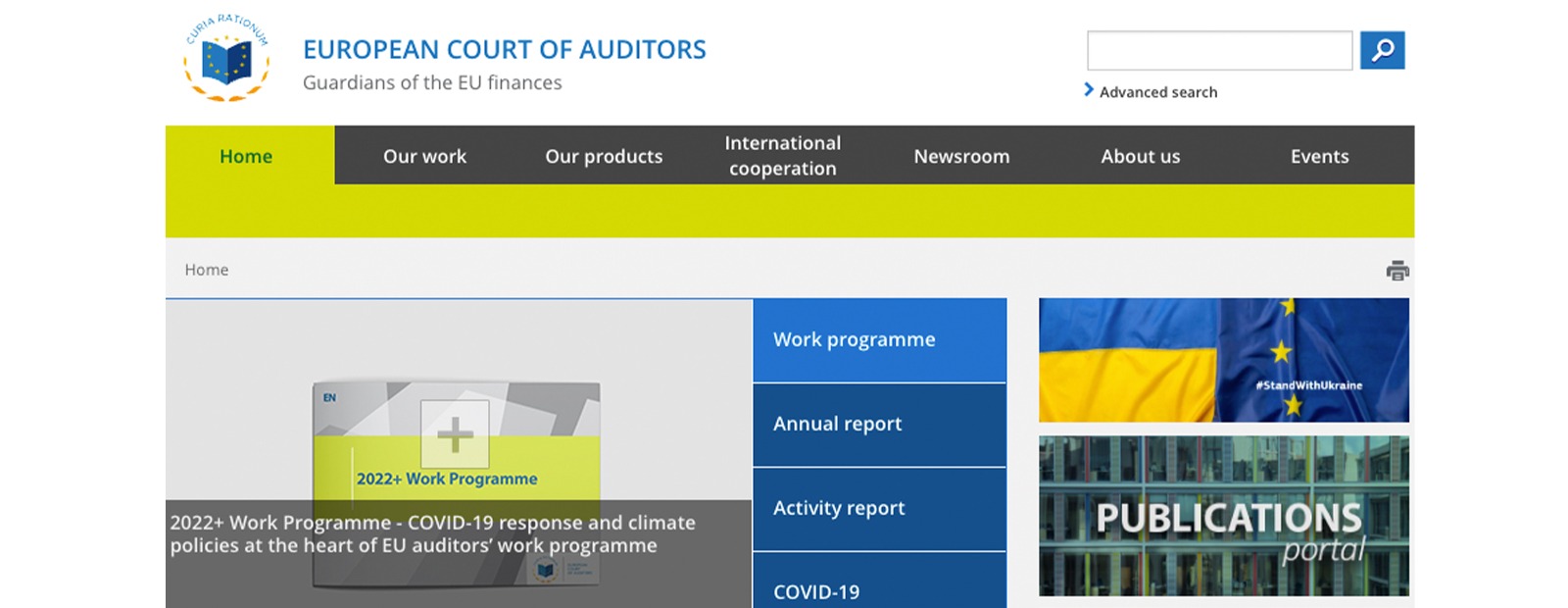Open the About us menu

click(1141, 156)
